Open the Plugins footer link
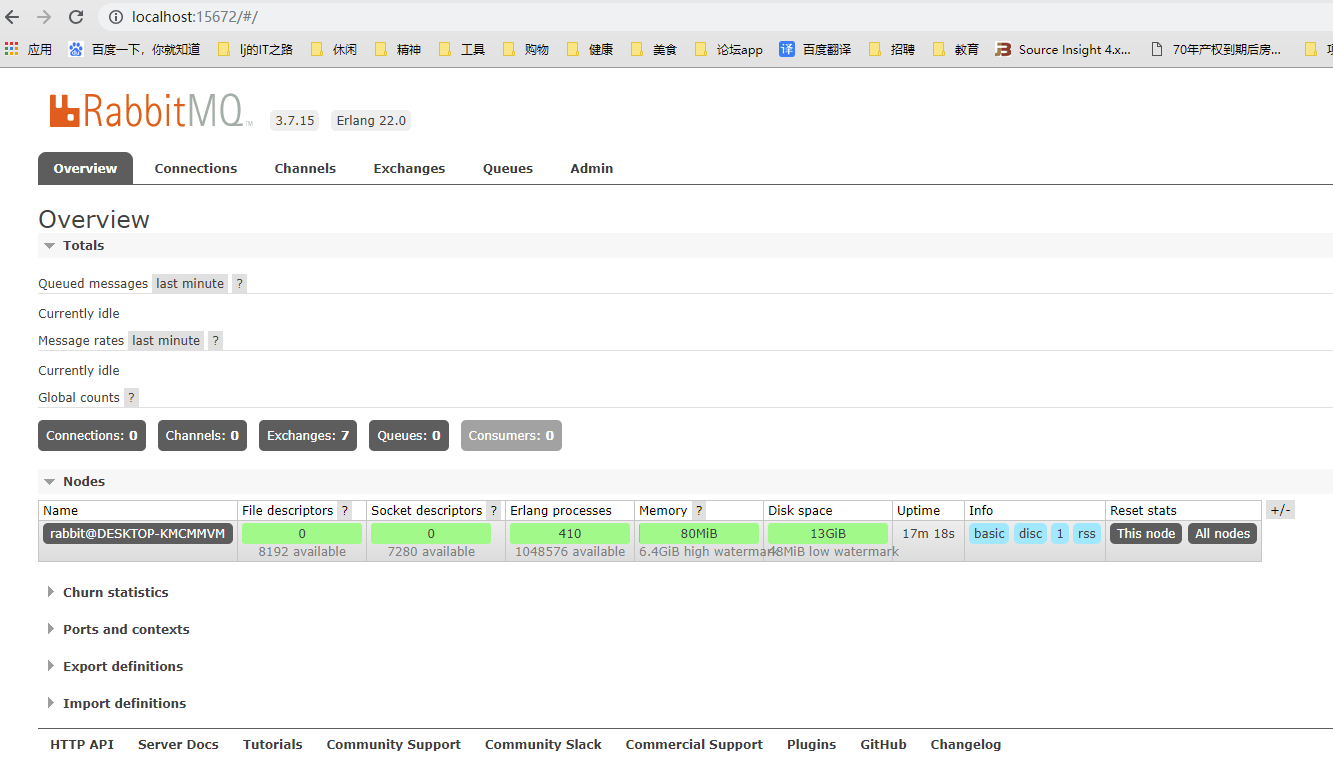Screen dimensions: 1333x768 pos(811,745)
